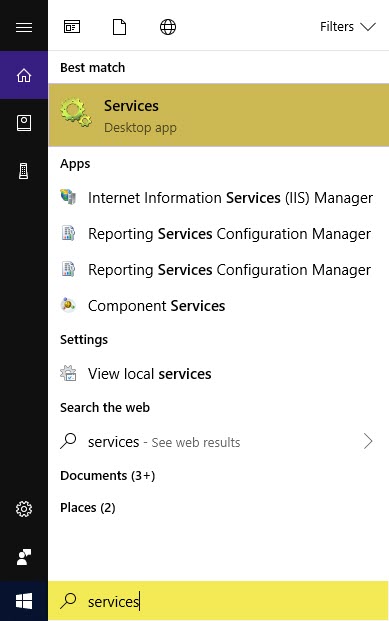Screen dimensions: 389x621
Task: Open web results chevron arrow
Action: tap(368, 441)
